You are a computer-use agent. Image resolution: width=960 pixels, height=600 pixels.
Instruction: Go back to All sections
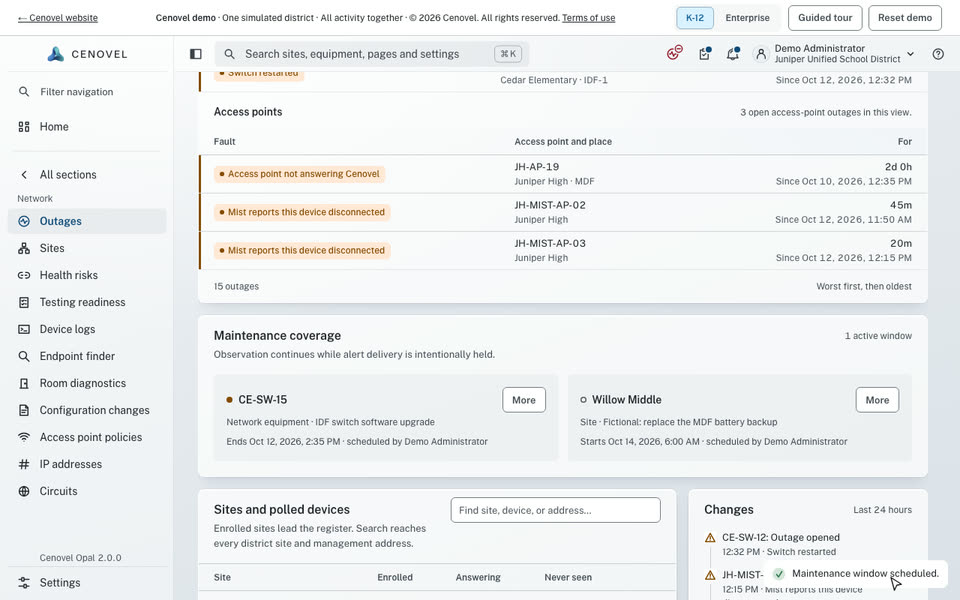(87, 174)
